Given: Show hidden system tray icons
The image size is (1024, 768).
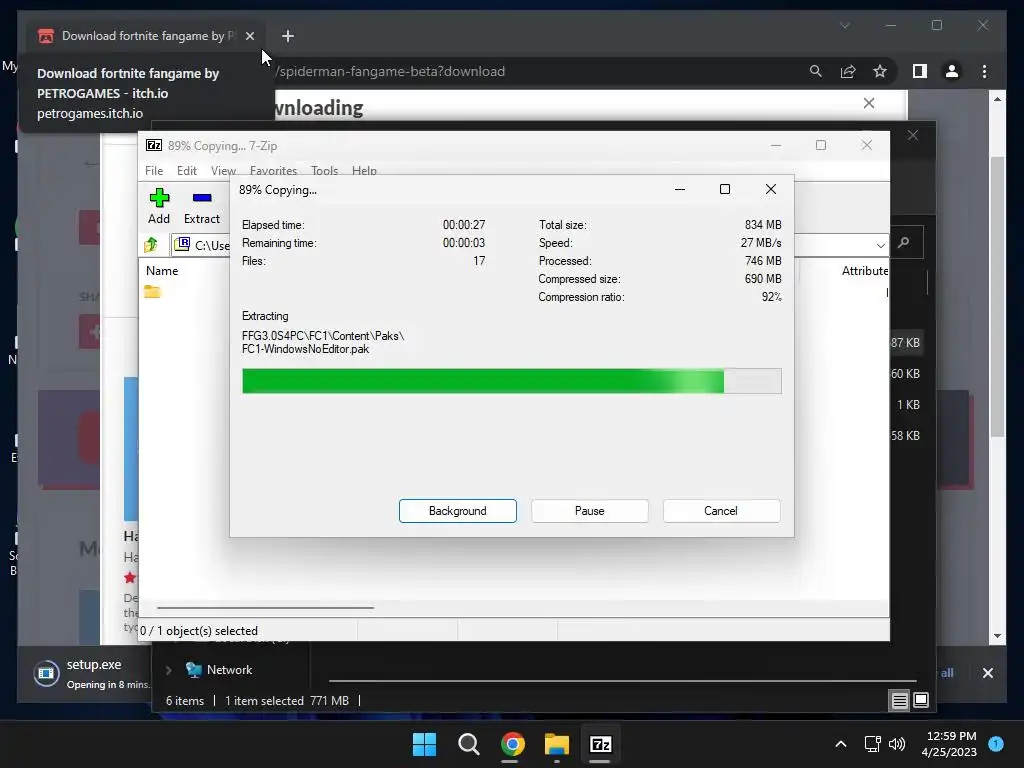Looking at the screenshot, I should (x=841, y=744).
